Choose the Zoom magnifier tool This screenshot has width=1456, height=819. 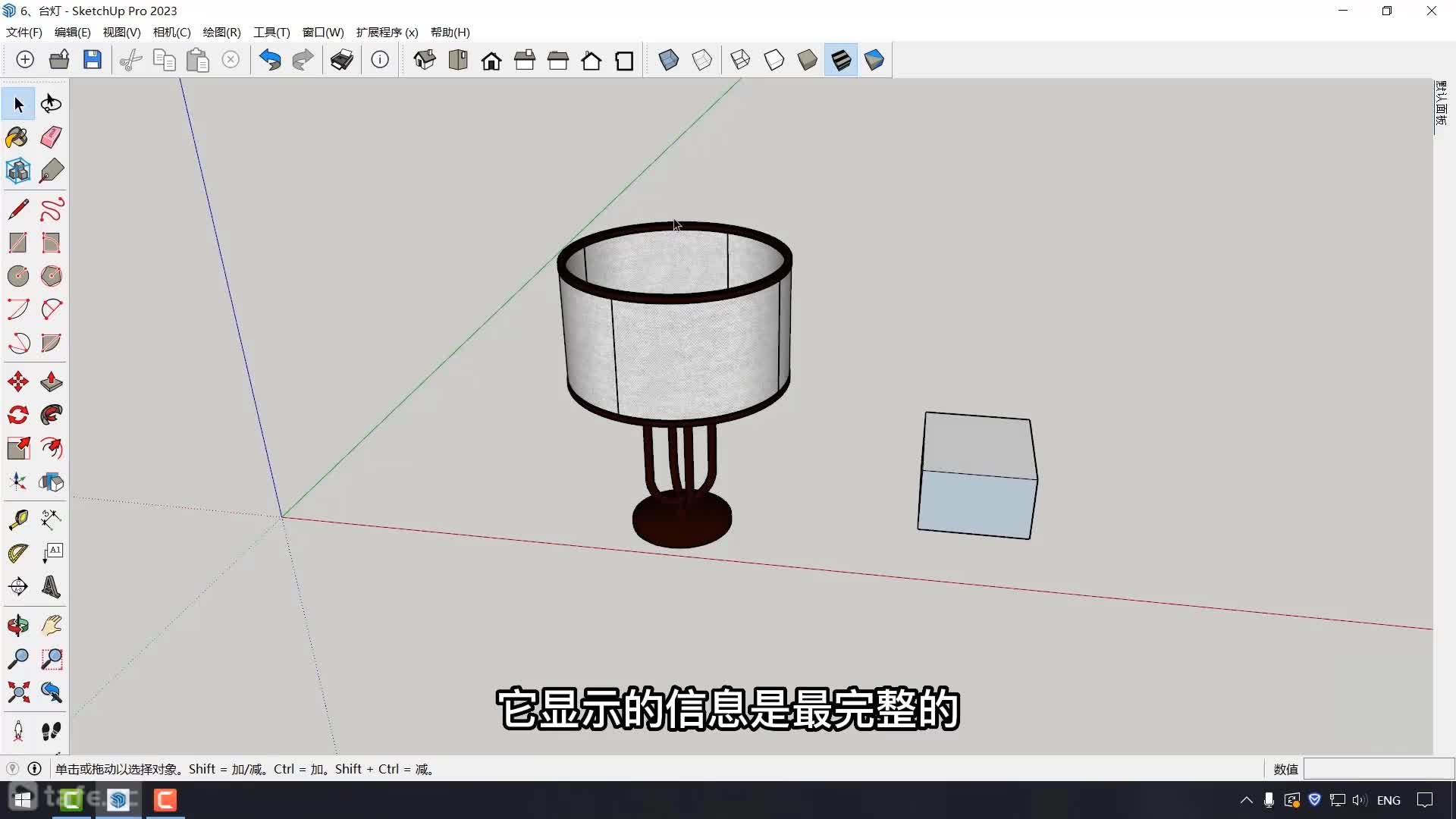point(18,659)
